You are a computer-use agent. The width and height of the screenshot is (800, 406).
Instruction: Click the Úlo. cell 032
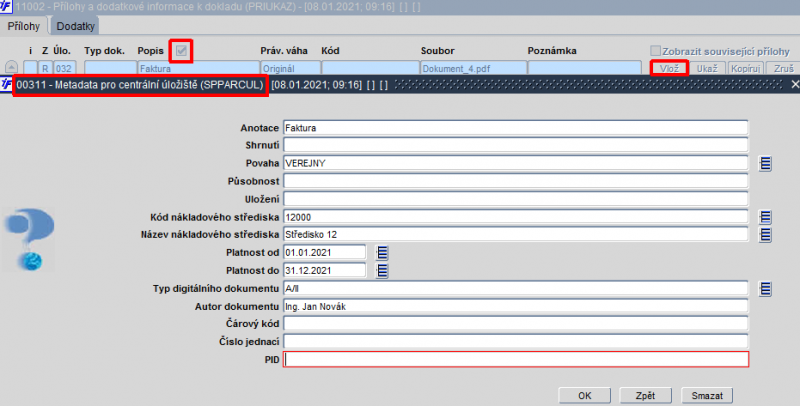(64, 68)
